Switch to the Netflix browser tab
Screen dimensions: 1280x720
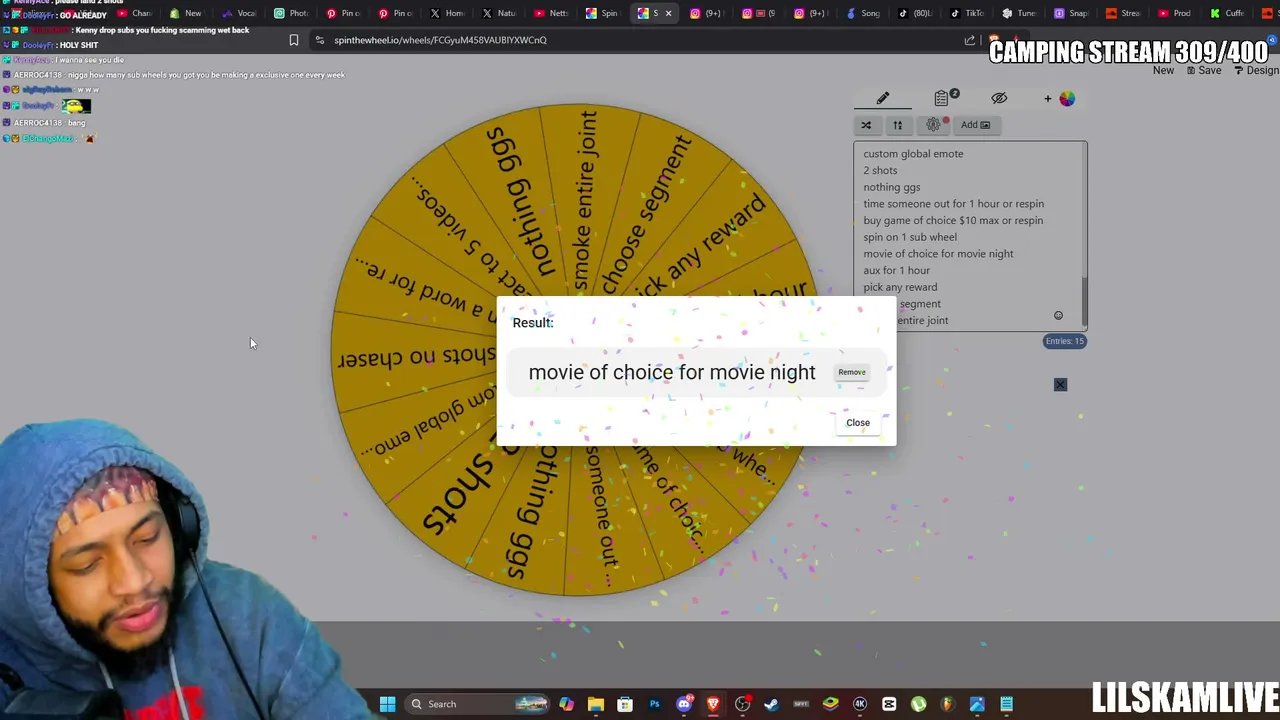tap(551, 13)
